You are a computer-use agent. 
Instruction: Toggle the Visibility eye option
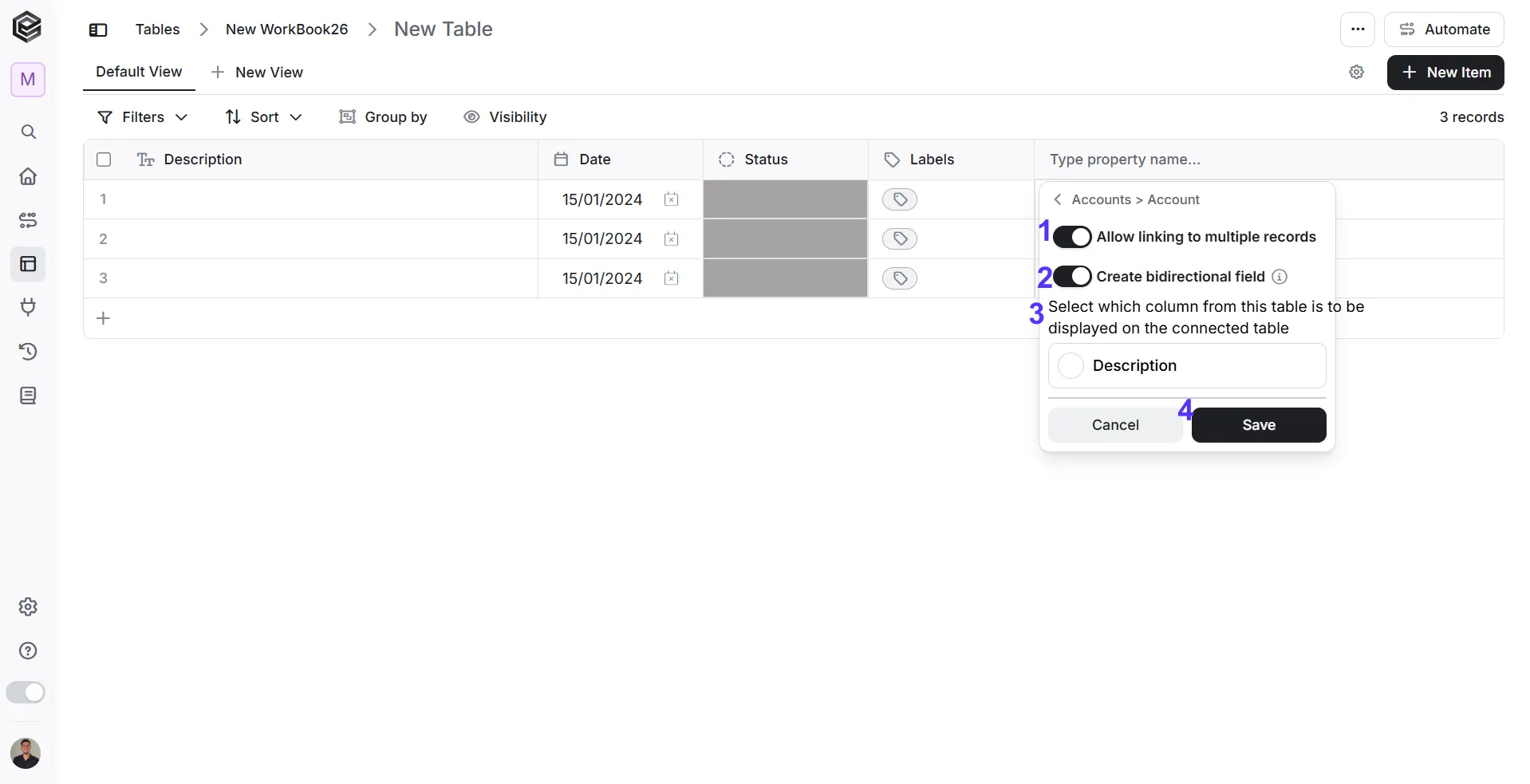[506, 117]
